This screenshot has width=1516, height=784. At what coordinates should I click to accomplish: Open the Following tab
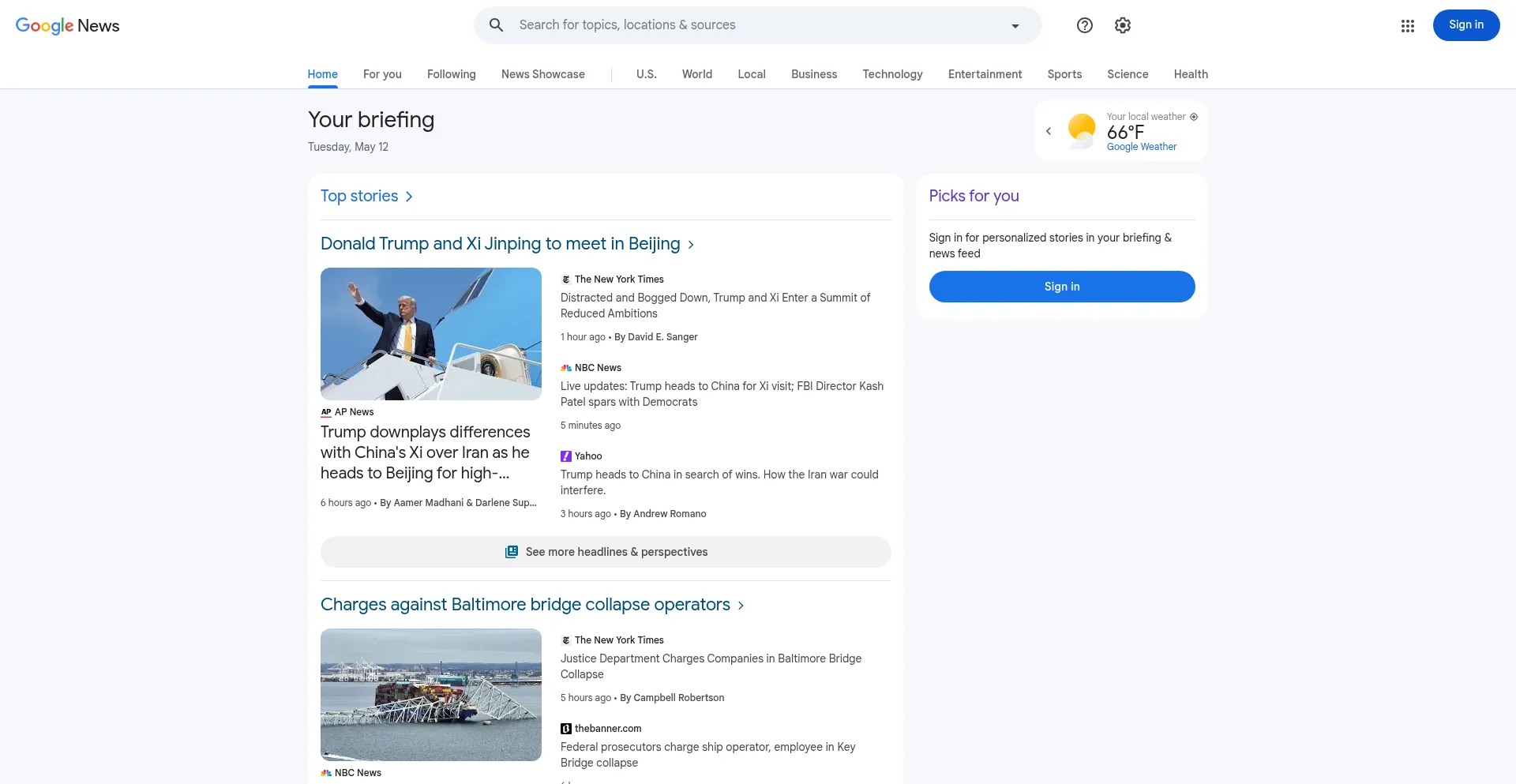[x=452, y=74]
